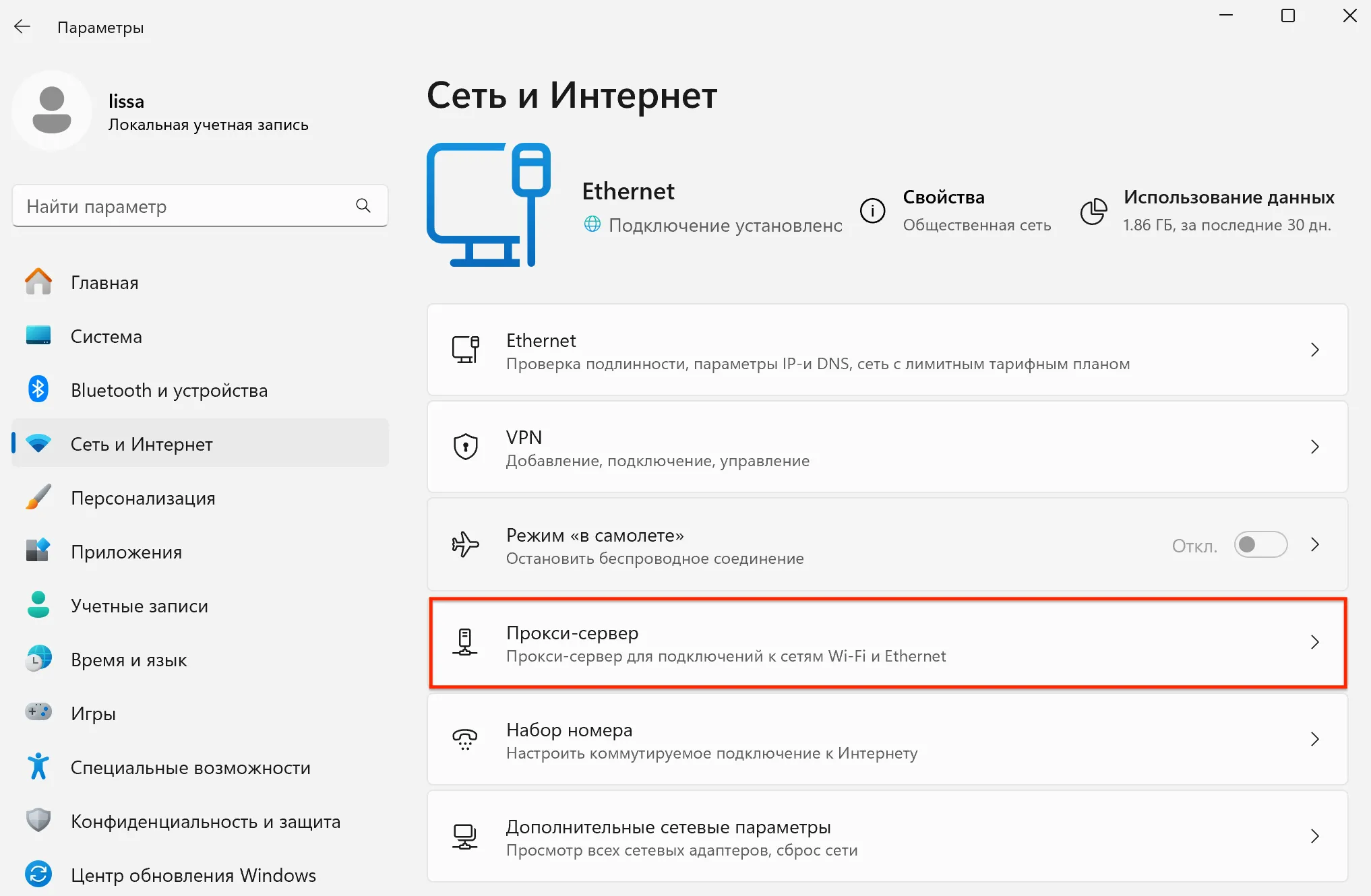Click the Прокси-сервер server icon
Screen dimensions: 1371x896
click(x=465, y=642)
